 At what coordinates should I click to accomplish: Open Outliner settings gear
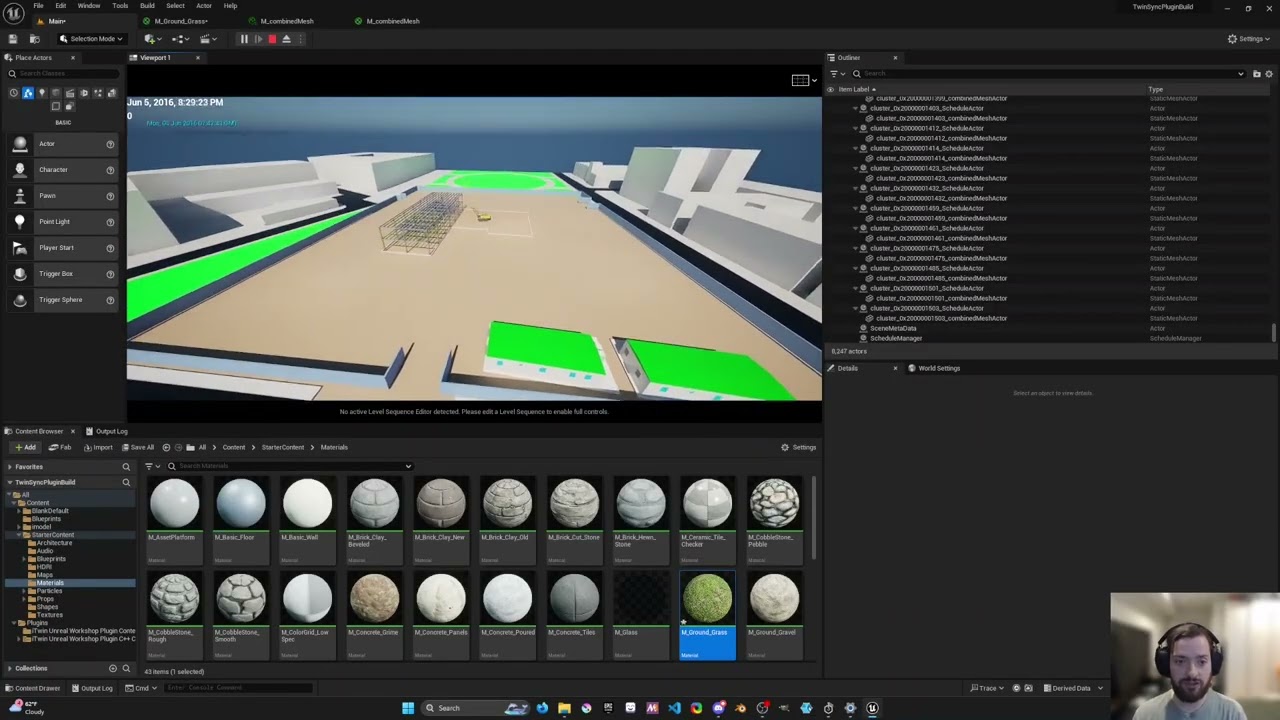point(1269,74)
